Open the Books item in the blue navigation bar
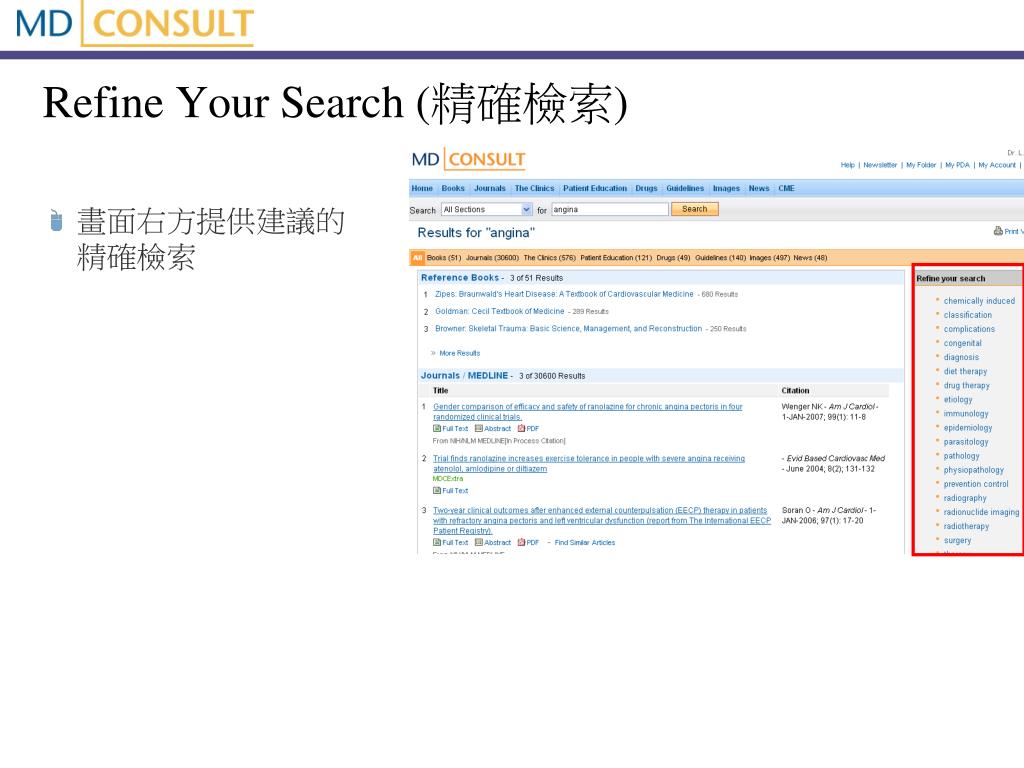The image size is (1024, 768). 453,188
